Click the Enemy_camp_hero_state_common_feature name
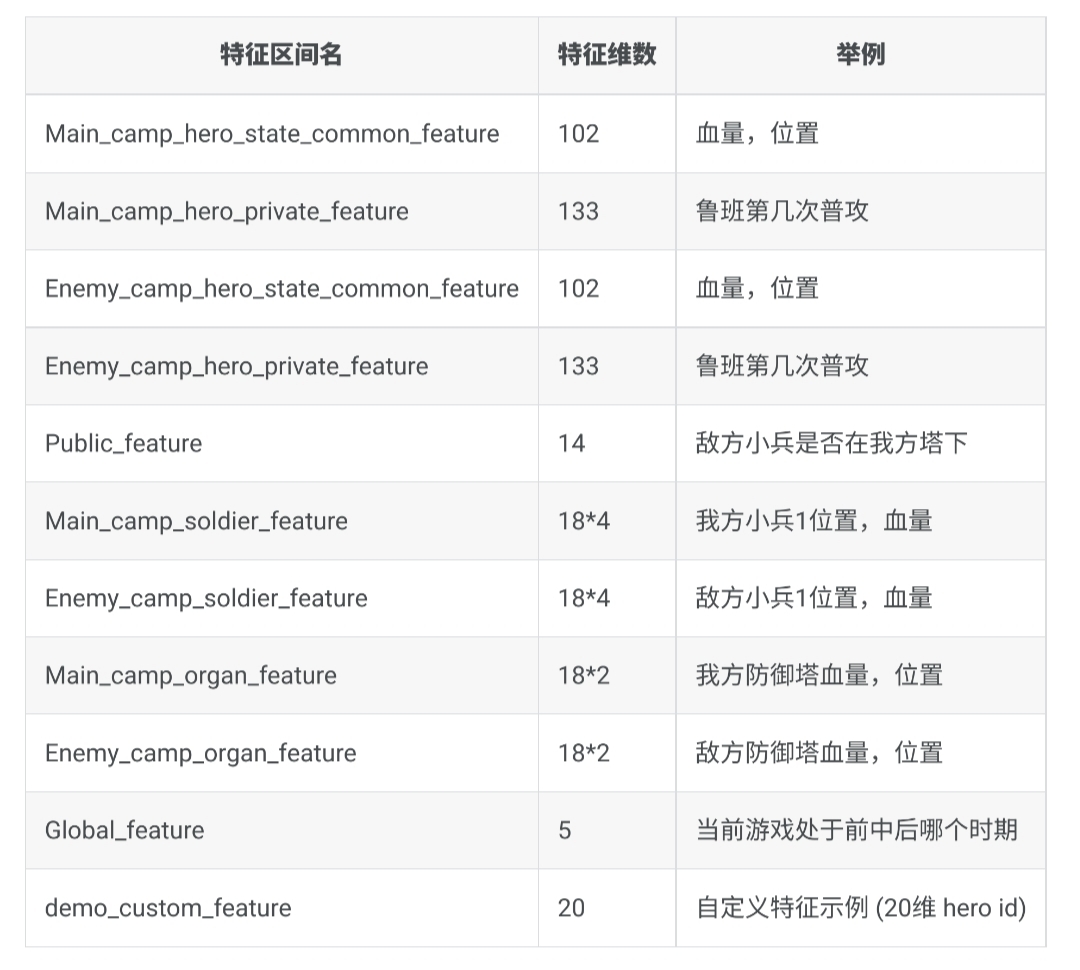1080x970 pixels. coord(282,288)
